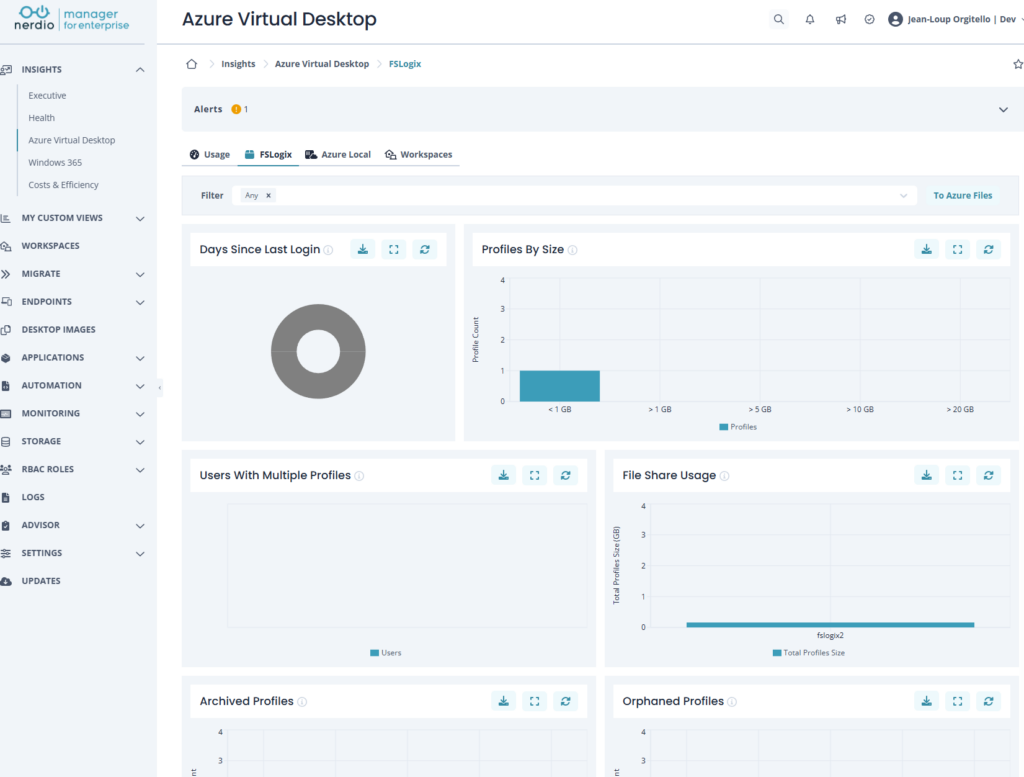Refresh the Archived Profiles chart

566,701
